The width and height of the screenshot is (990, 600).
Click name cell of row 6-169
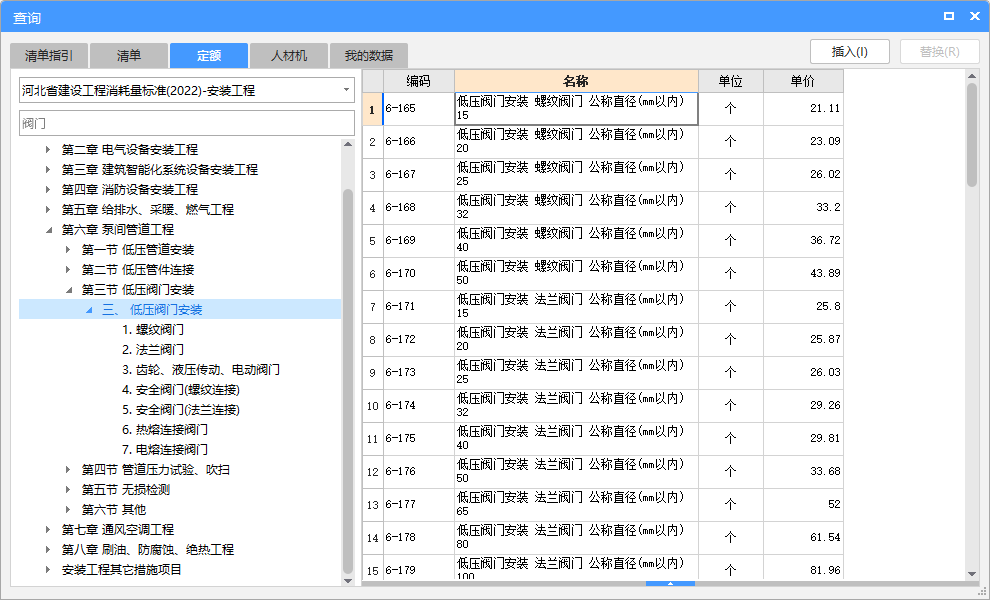576,241
